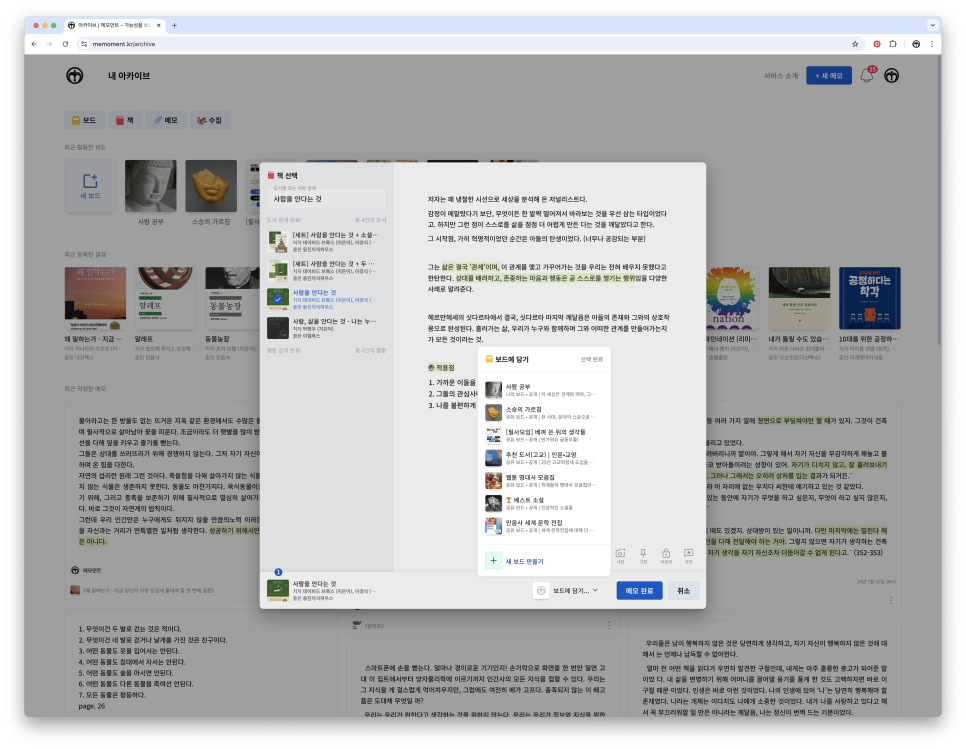Select the 웹툰 명대사 모음집 board
The height and width of the screenshot is (749, 966).
pyautogui.click(x=543, y=480)
